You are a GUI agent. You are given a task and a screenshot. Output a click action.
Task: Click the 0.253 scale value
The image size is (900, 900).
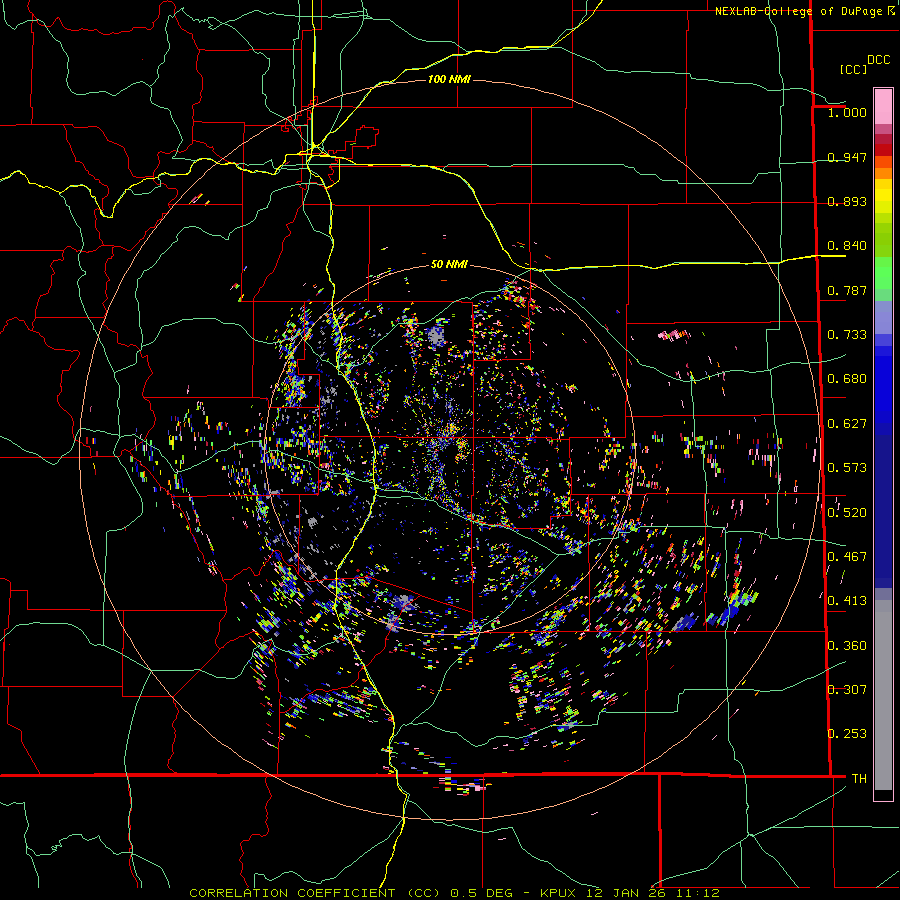tap(847, 734)
